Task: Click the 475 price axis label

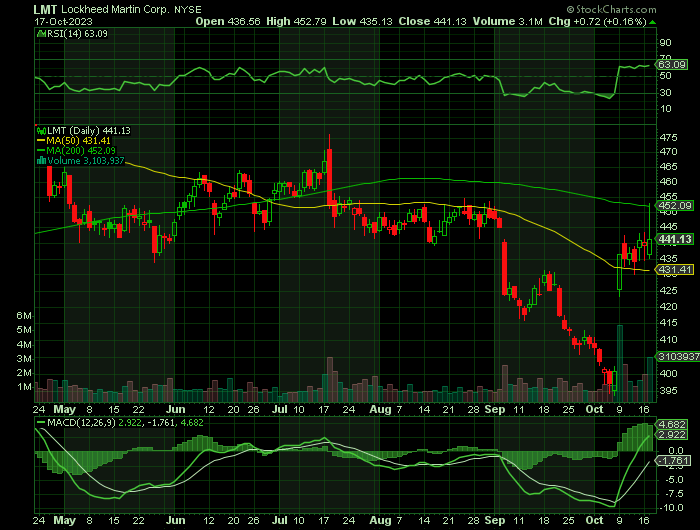Action: pos(668,138)
